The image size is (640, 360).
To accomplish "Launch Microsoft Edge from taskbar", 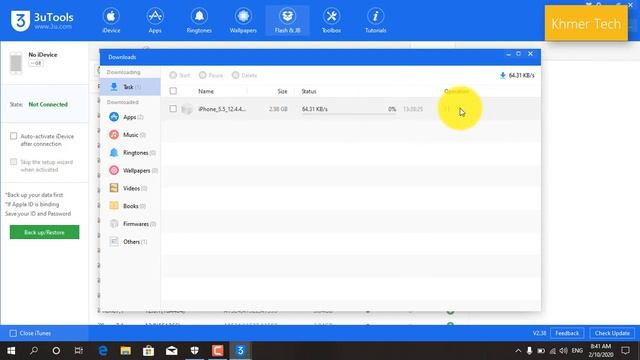I will coord(103,351).
